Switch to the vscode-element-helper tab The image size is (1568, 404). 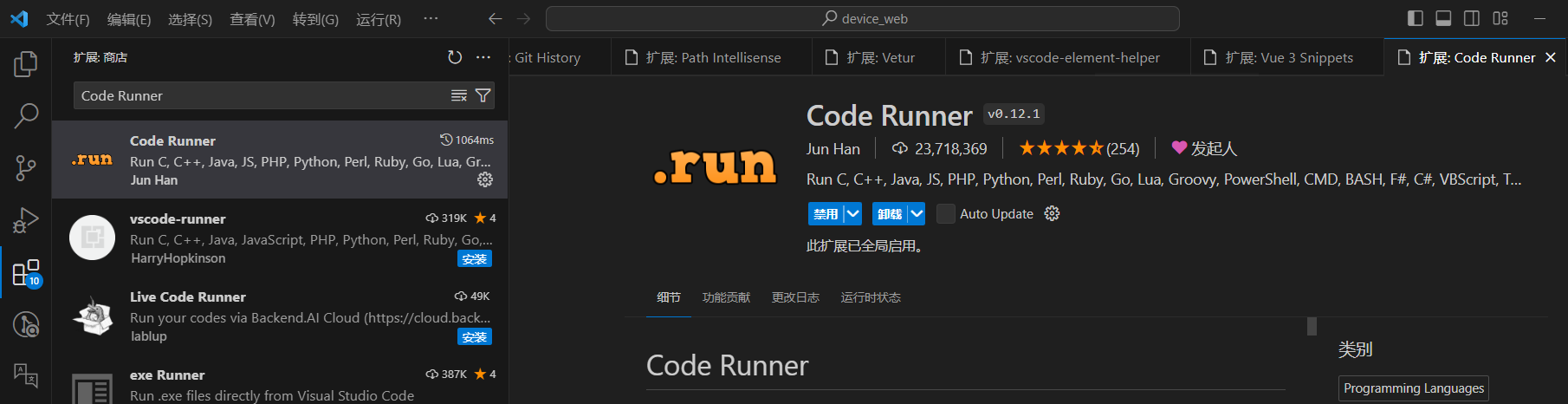coord(1068,57)
